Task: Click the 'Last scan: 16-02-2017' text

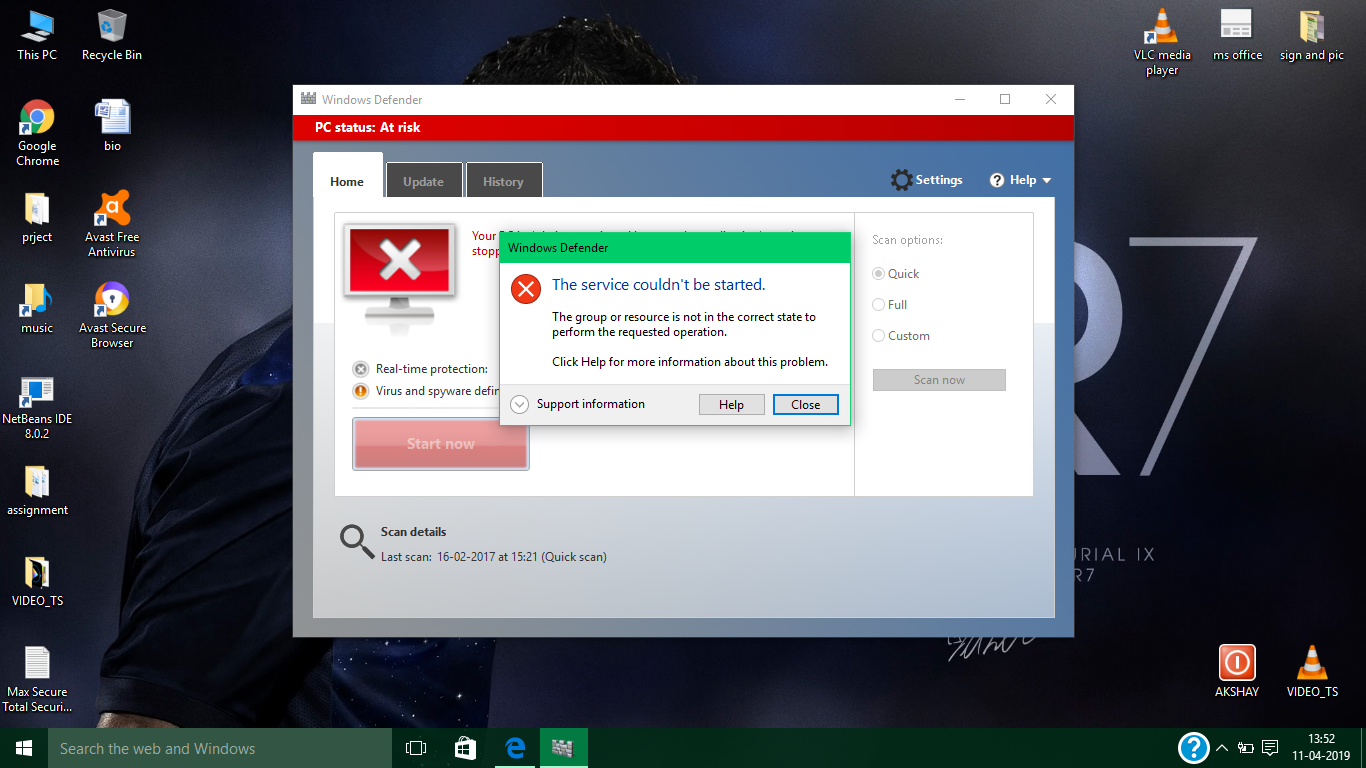Action: click(494, 557)
